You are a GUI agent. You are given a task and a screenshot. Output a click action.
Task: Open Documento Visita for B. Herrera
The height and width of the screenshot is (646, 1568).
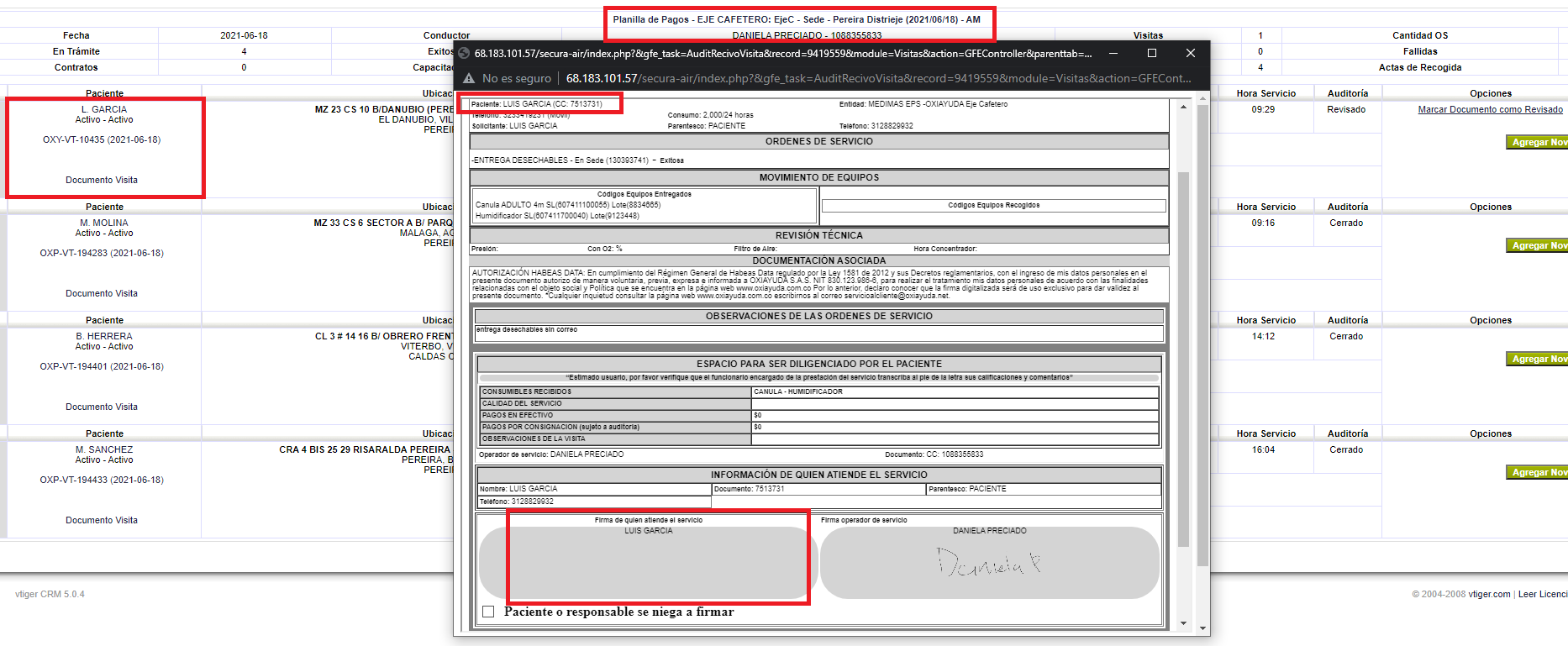(x=102, y=407)
